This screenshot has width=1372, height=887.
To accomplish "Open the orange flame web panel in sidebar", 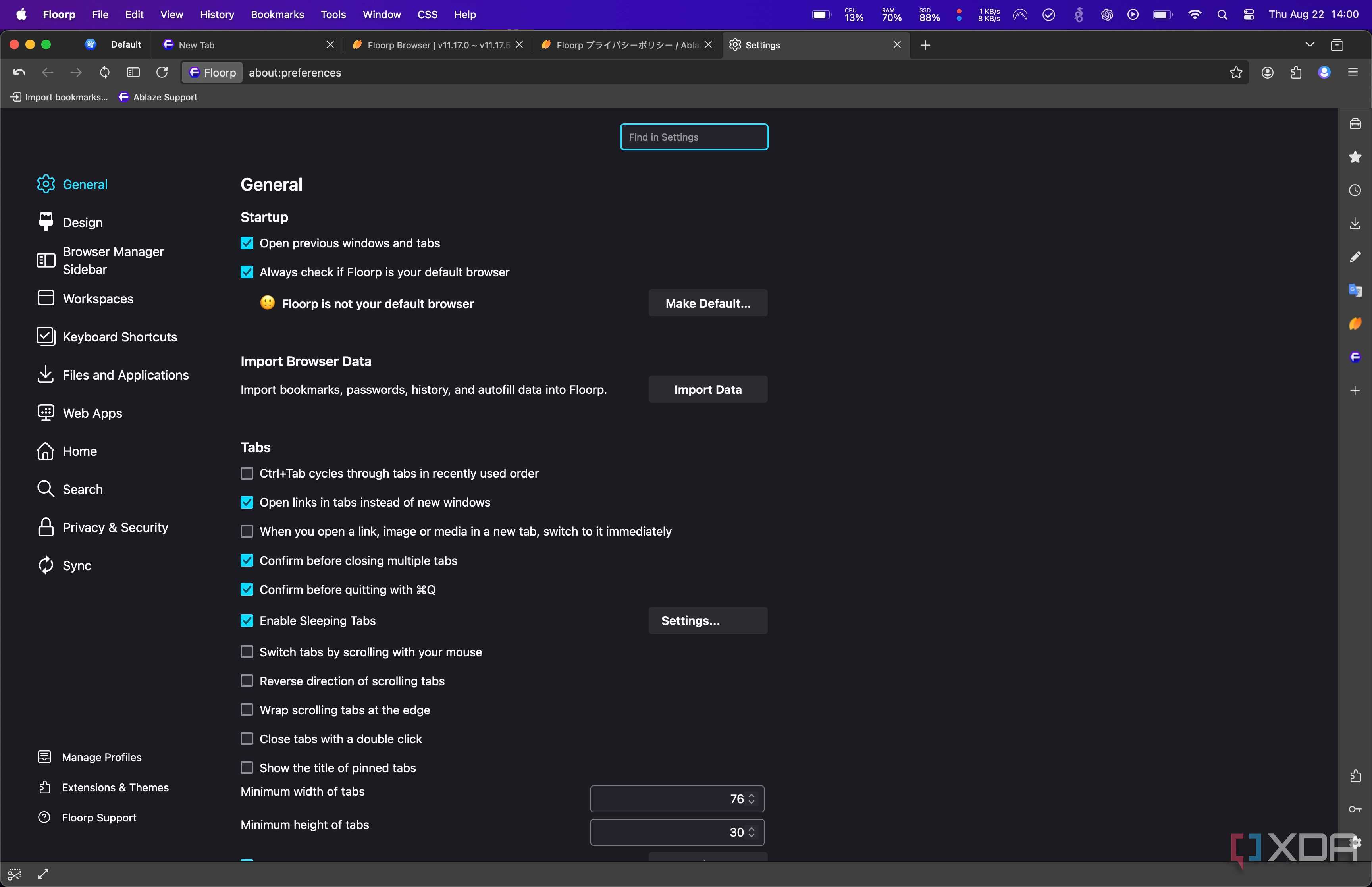I will (x=1355, y=324).
